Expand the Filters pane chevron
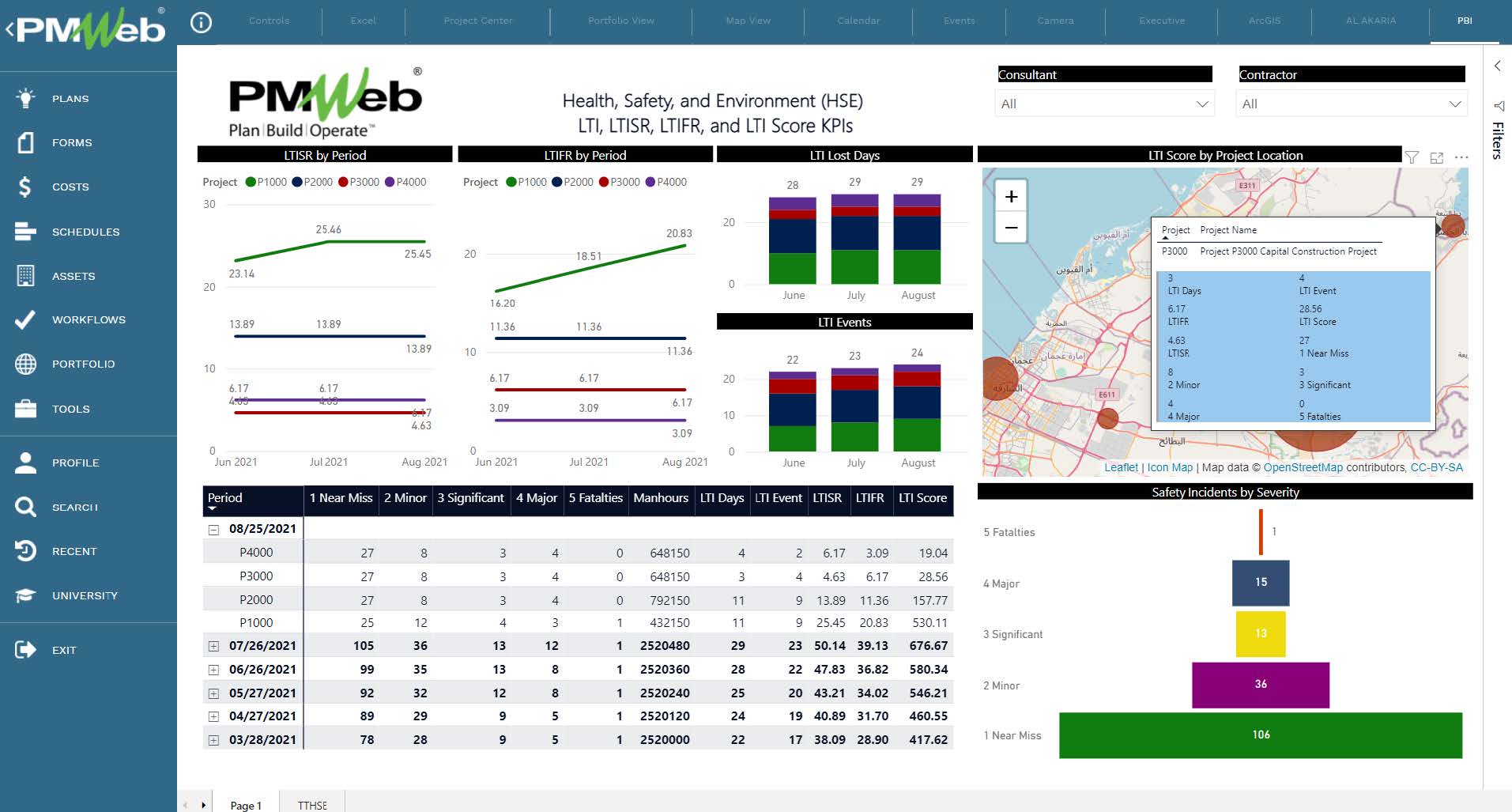 tap(1498, 66)
